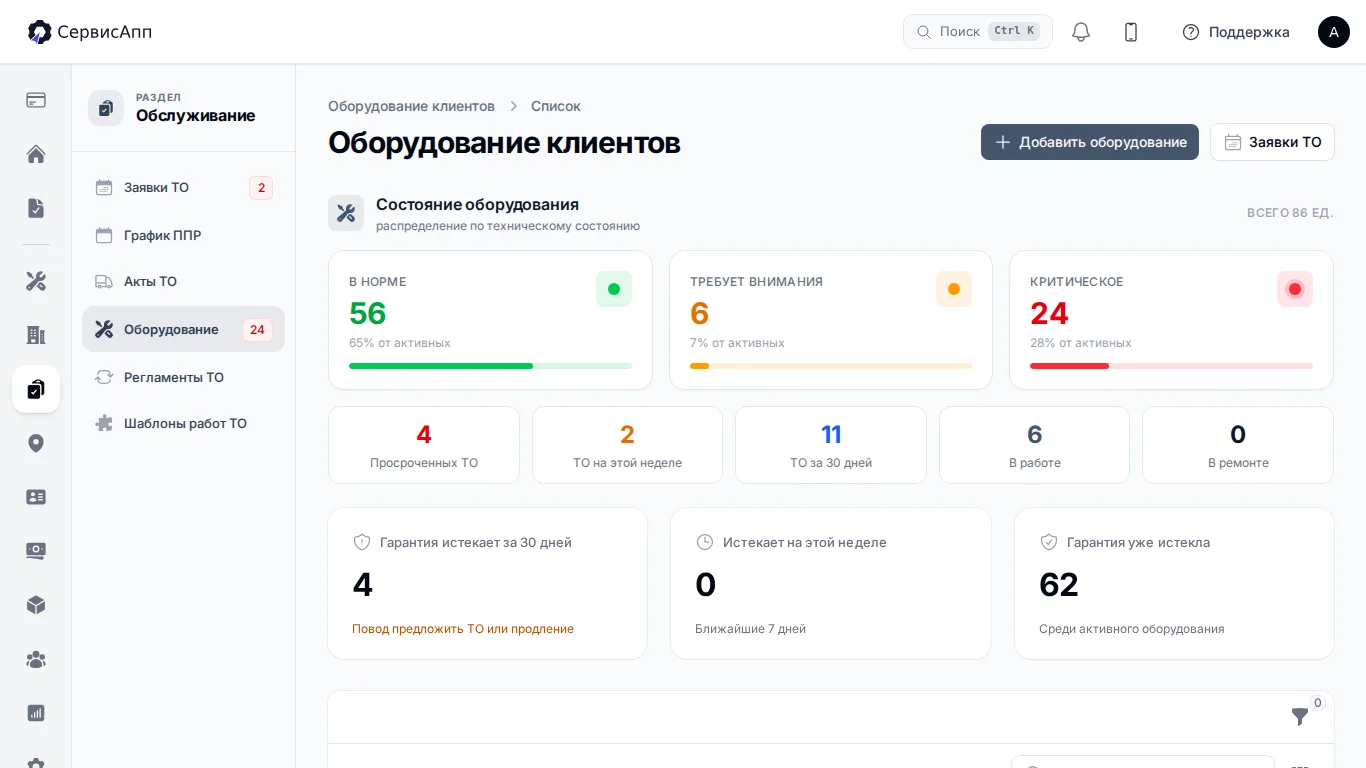Image resolution: width=1366 pixels, height=768 pixels.
Task: Click Повод предложить ТО или продление text
Action: coord(463,629)
